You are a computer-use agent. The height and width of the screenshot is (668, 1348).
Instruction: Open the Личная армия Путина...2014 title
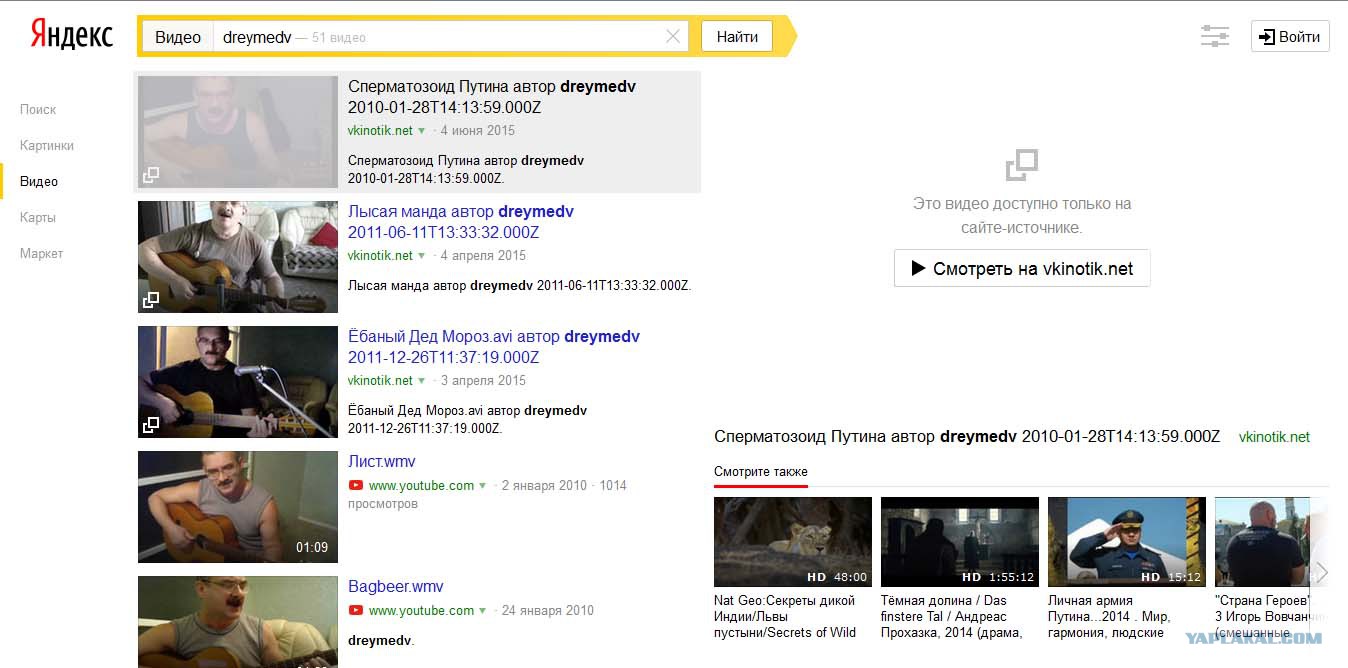[1109, 616]
